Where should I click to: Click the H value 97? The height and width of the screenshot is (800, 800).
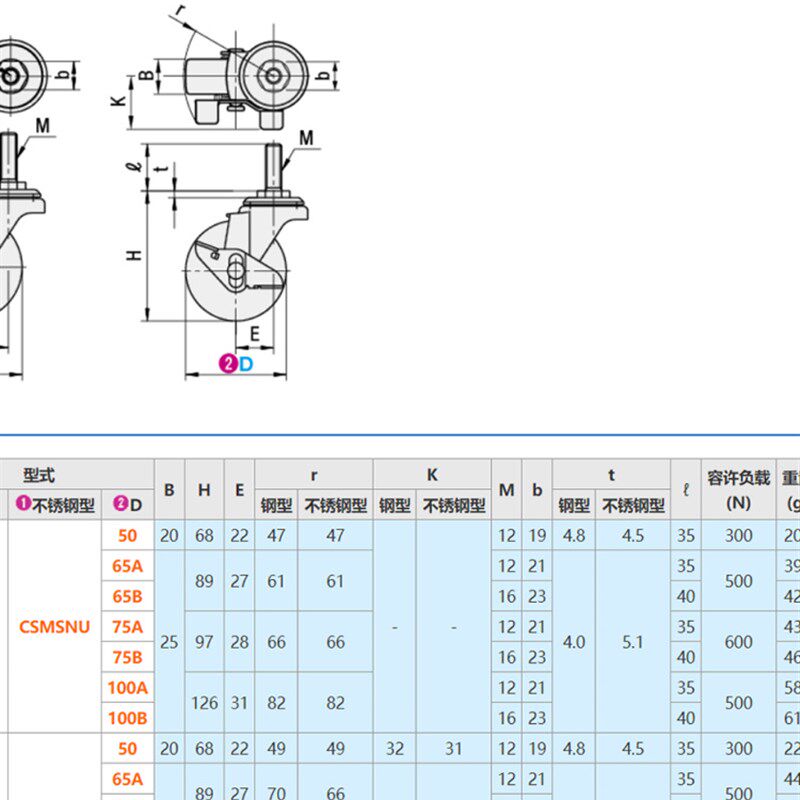coord(204,642)
